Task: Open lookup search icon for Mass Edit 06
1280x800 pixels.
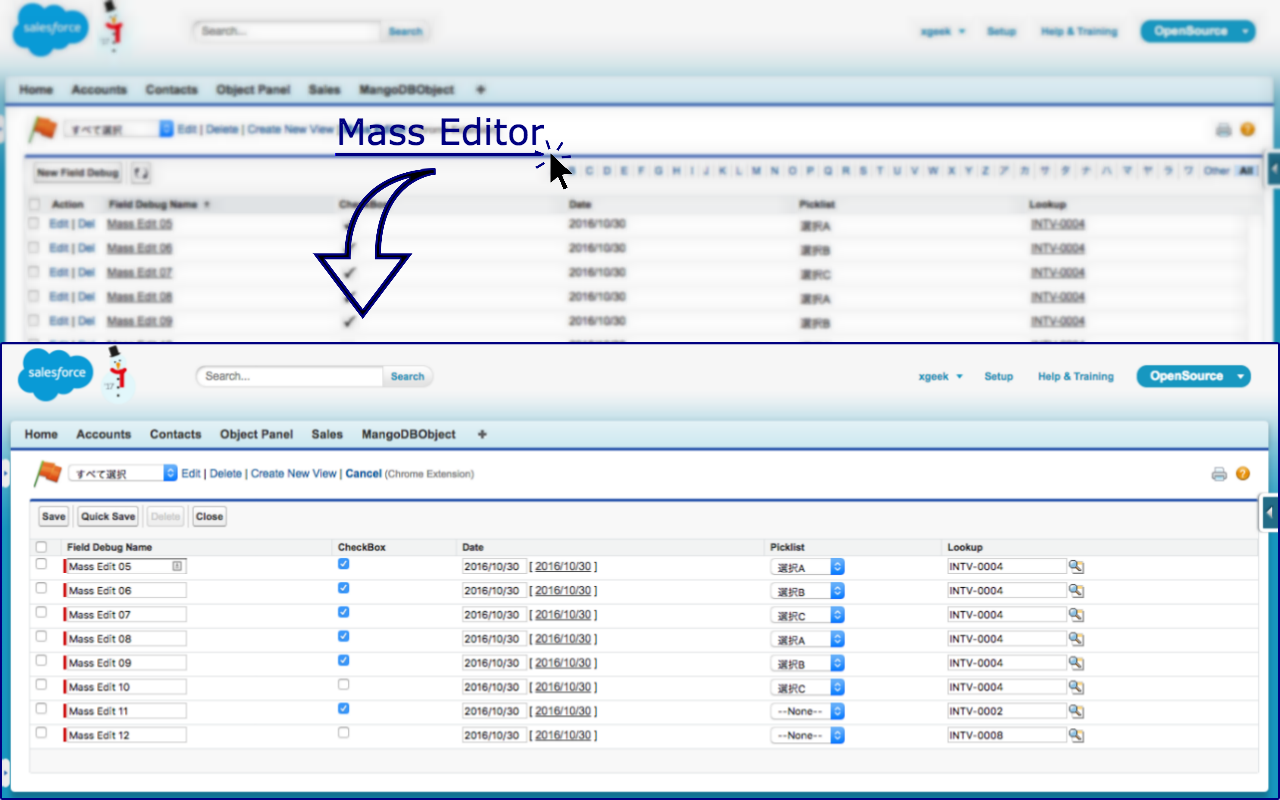Action: (1076, 590)
